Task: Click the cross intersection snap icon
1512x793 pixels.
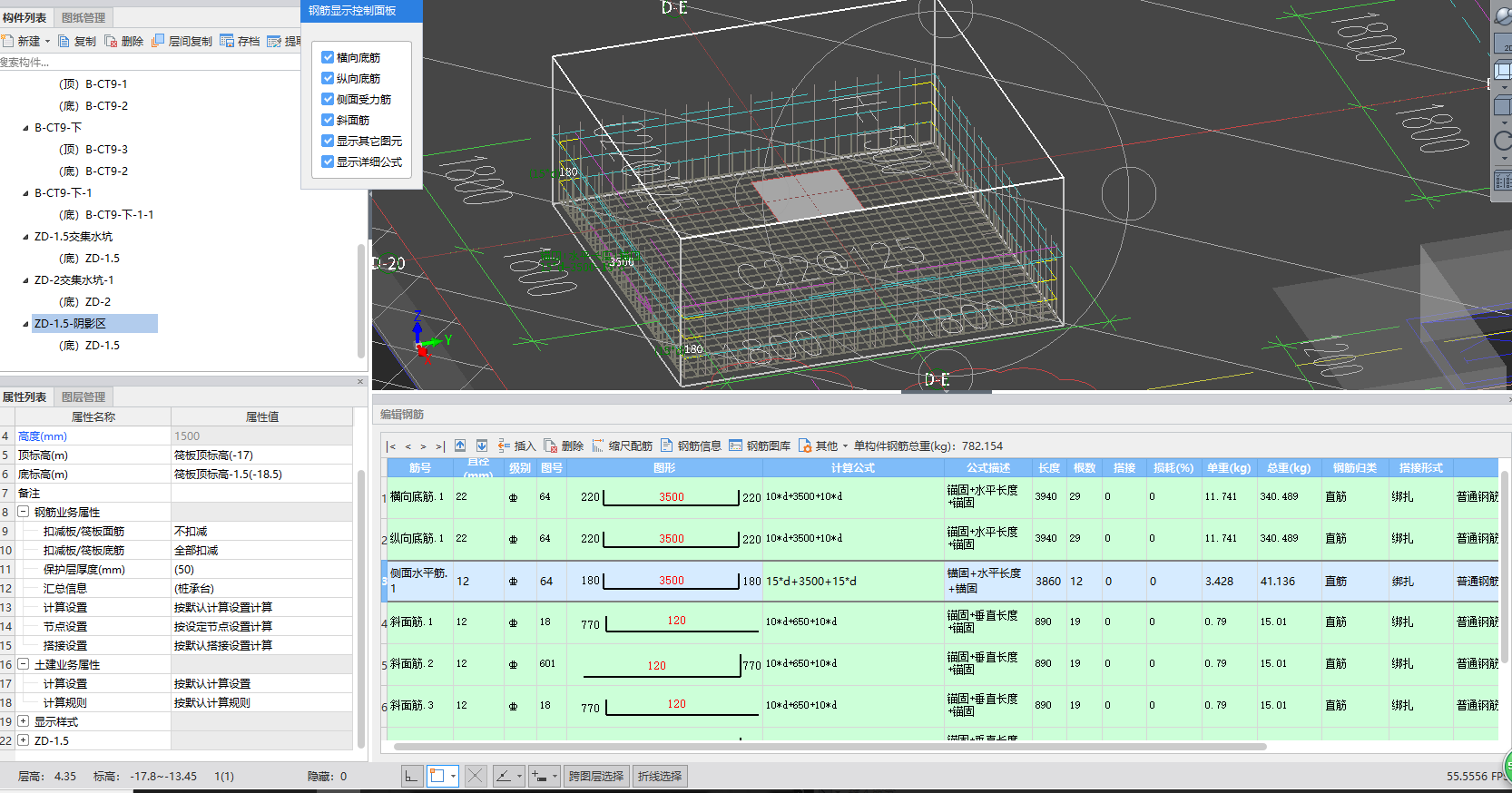Action: [475, 776]
